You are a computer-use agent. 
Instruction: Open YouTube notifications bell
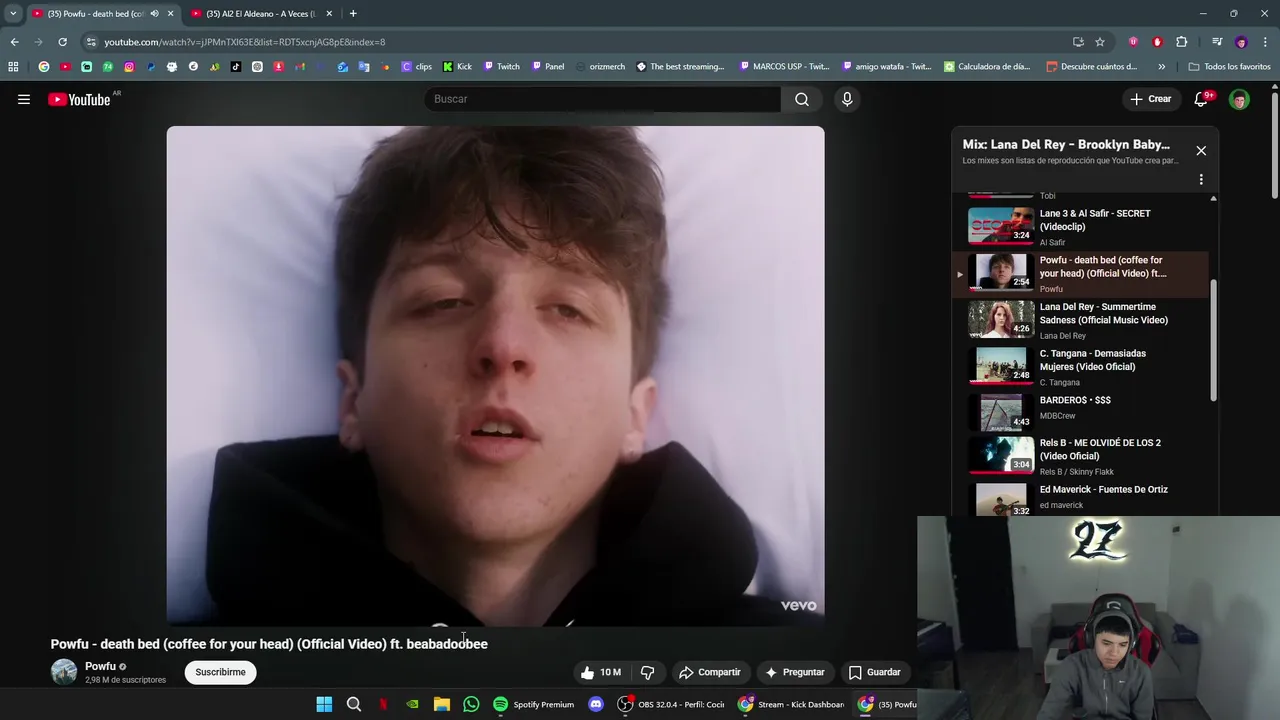pyautogui.click(x=1201, y=99)
